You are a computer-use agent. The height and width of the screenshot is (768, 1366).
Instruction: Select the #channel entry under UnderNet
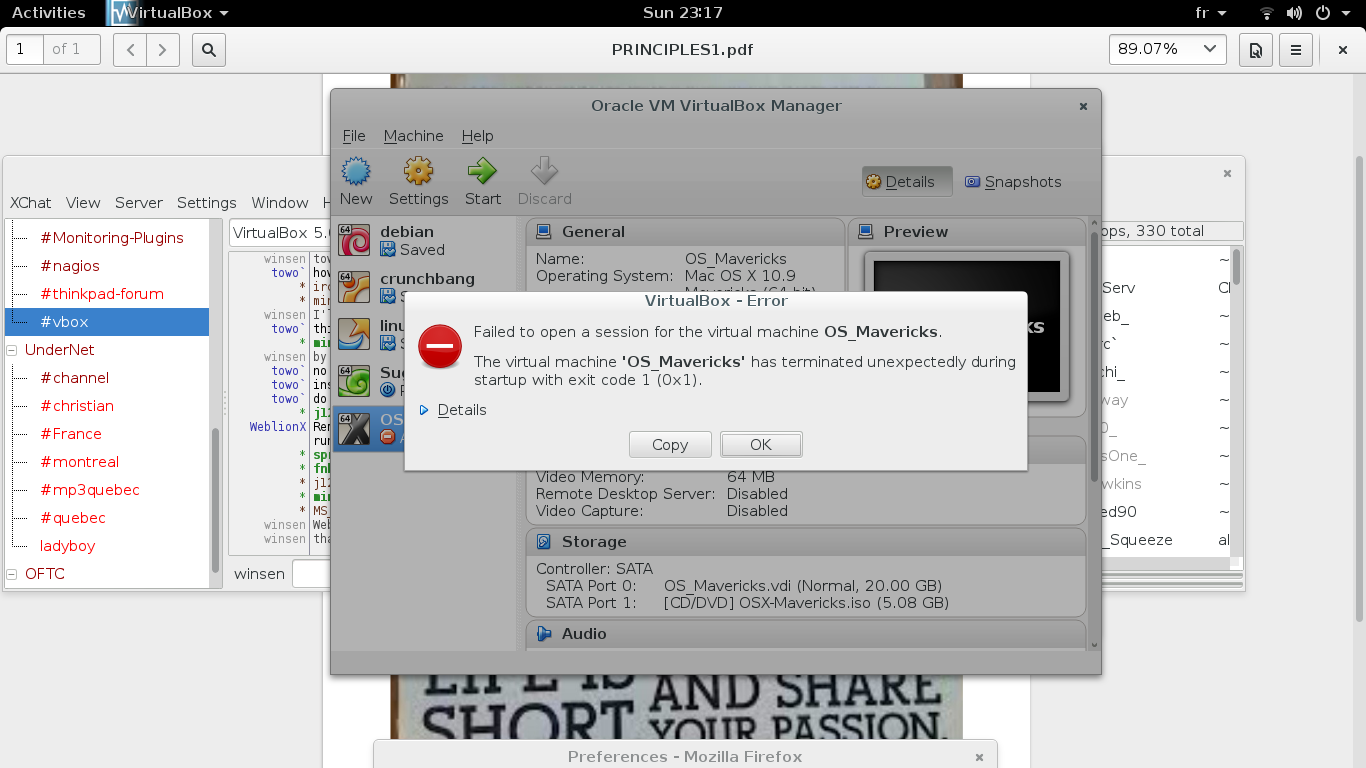74,378
